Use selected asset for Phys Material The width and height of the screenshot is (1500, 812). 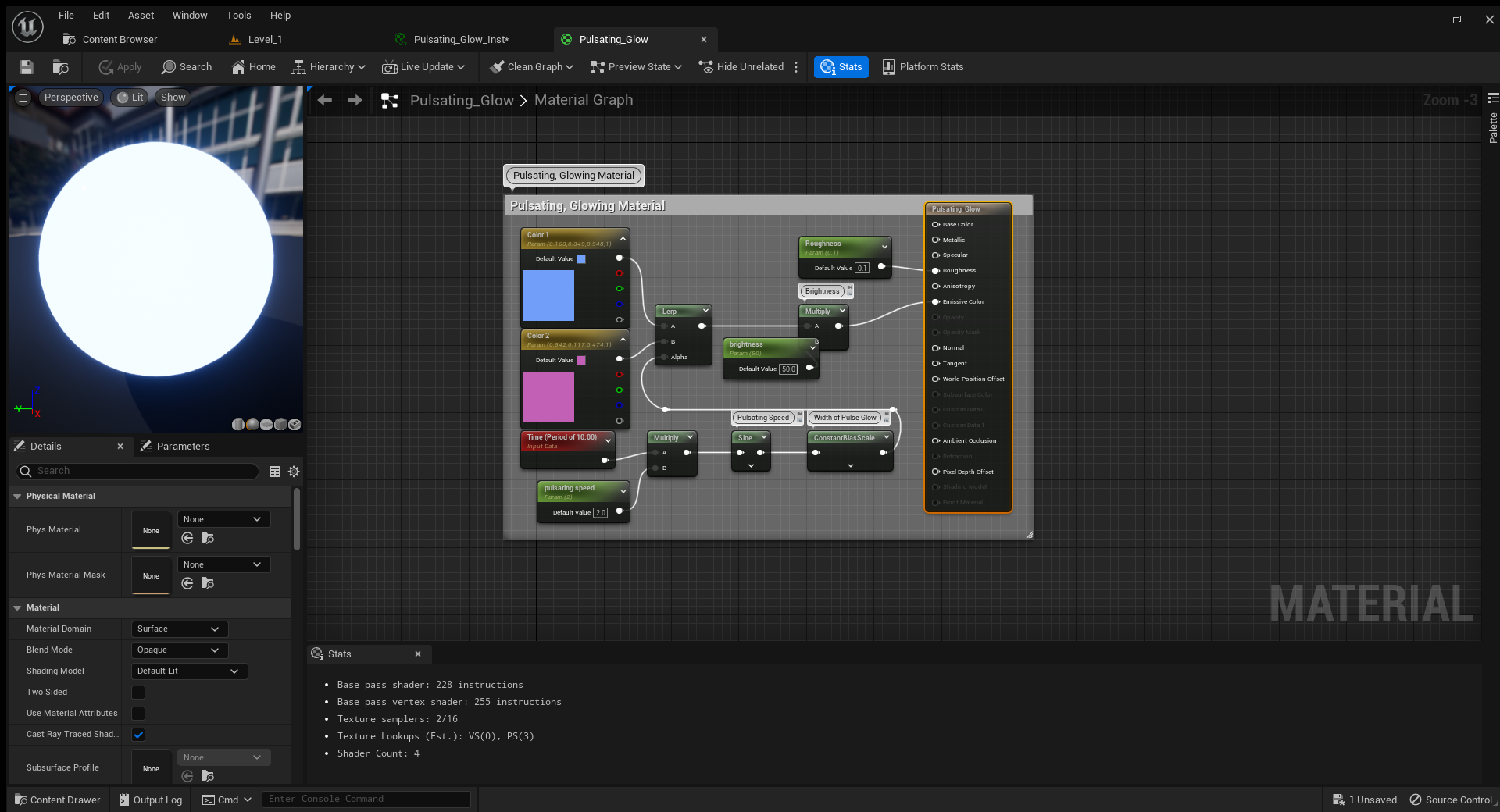click(x=187, y=538)
